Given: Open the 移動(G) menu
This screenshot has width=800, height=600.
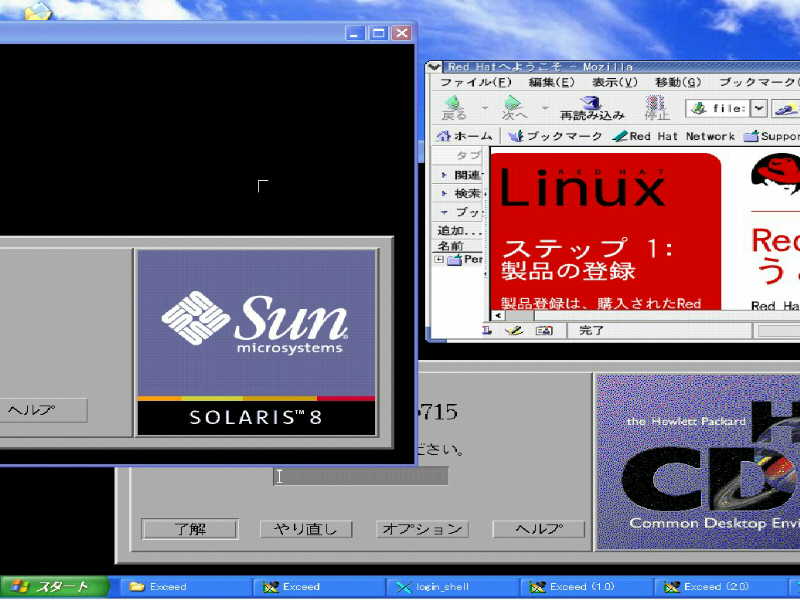Looking at the screenshot, I should [x=678, y=82].
